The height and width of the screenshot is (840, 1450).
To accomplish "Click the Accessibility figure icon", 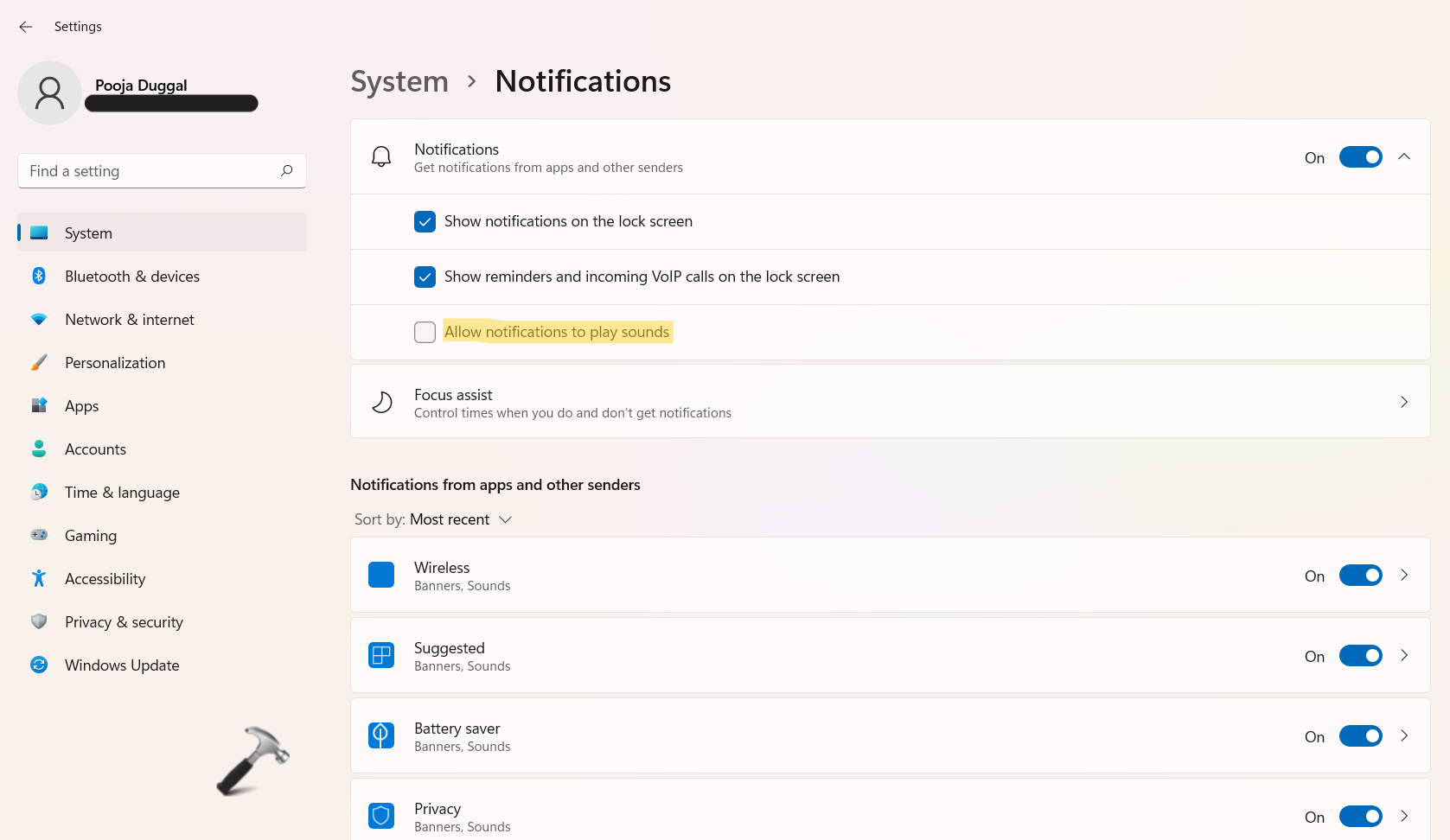I will coord(39,579).
